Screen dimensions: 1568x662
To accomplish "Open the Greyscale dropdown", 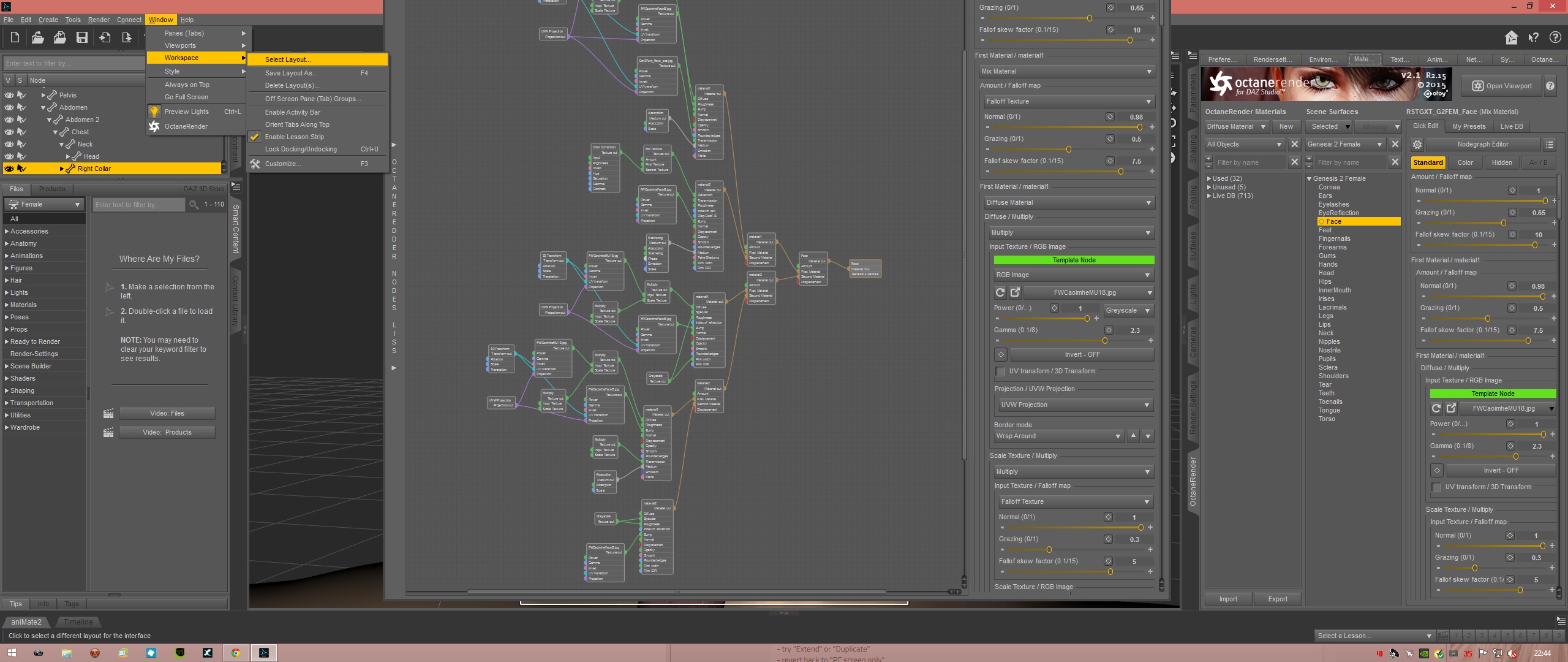I will [x=1128, y=311].
